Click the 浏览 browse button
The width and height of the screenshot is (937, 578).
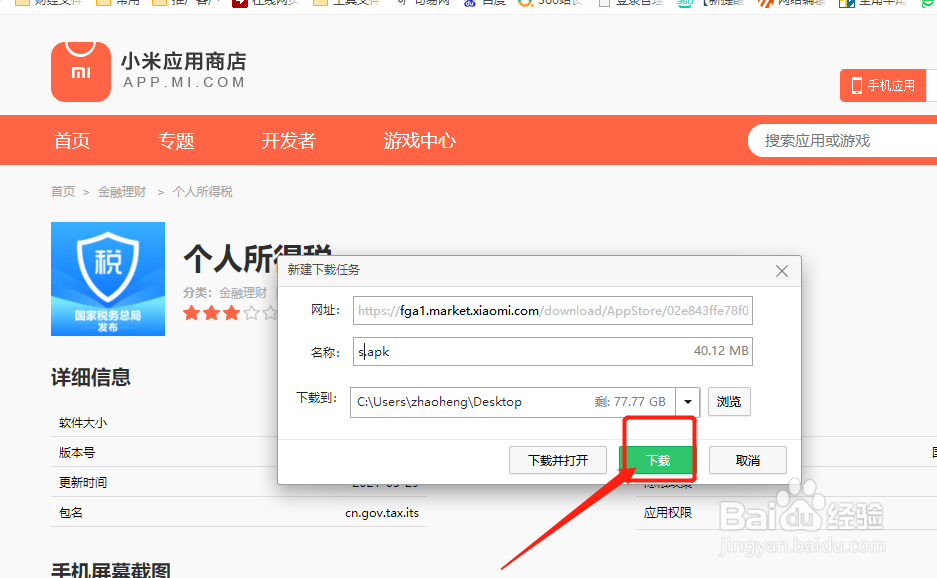729,402
